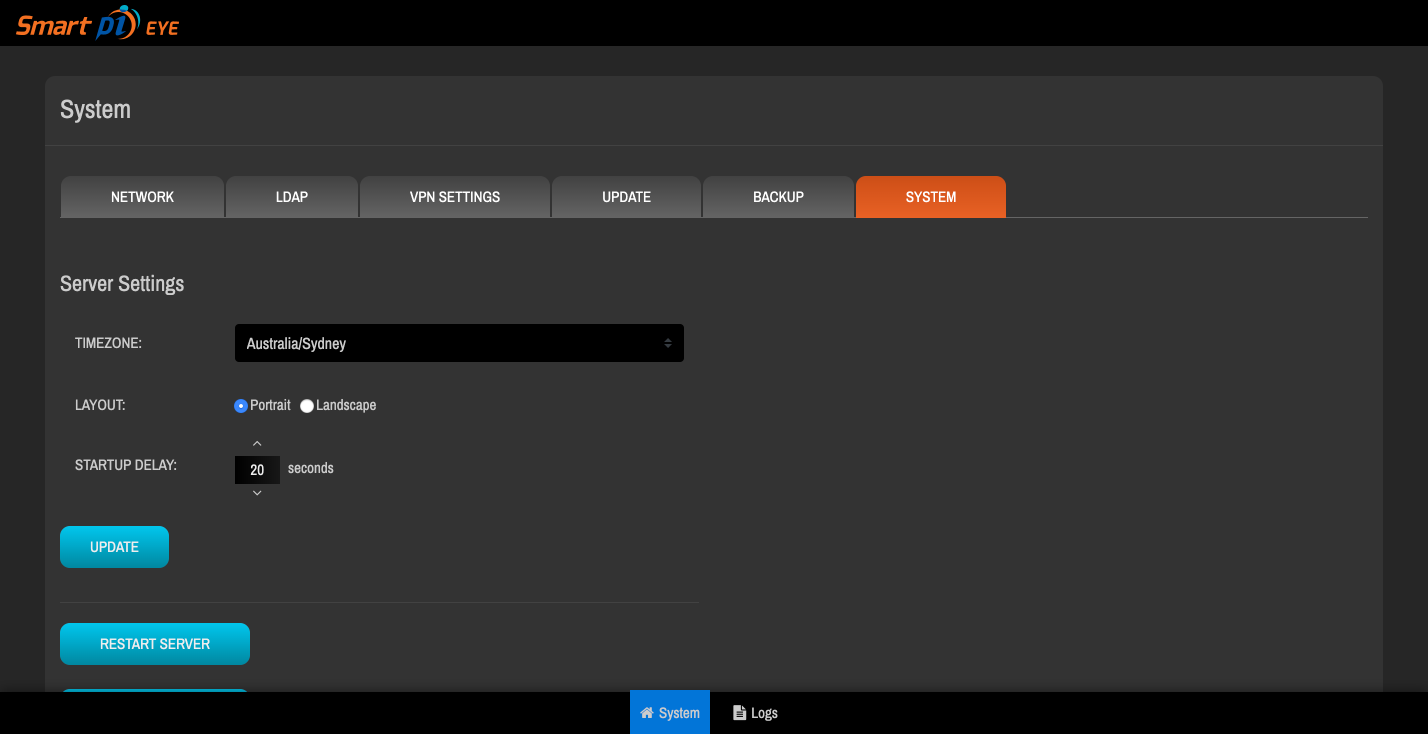
Task: Click the startup delay input field
Action: pos(257,468)
